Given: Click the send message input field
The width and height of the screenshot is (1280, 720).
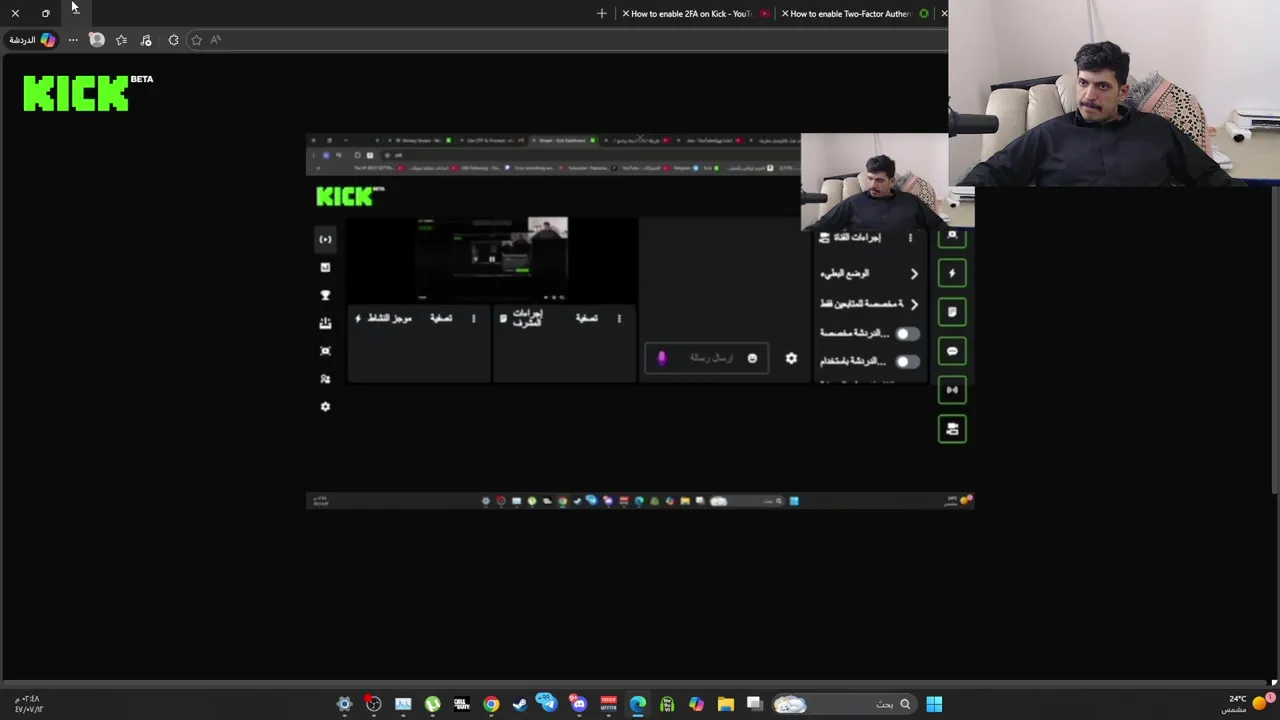Looking at the screenshot, I should click(x=707, y=358).
